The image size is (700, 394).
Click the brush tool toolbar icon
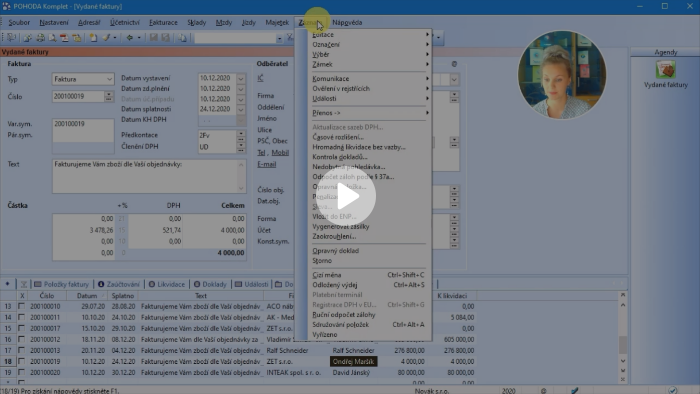tap(106, 38)
